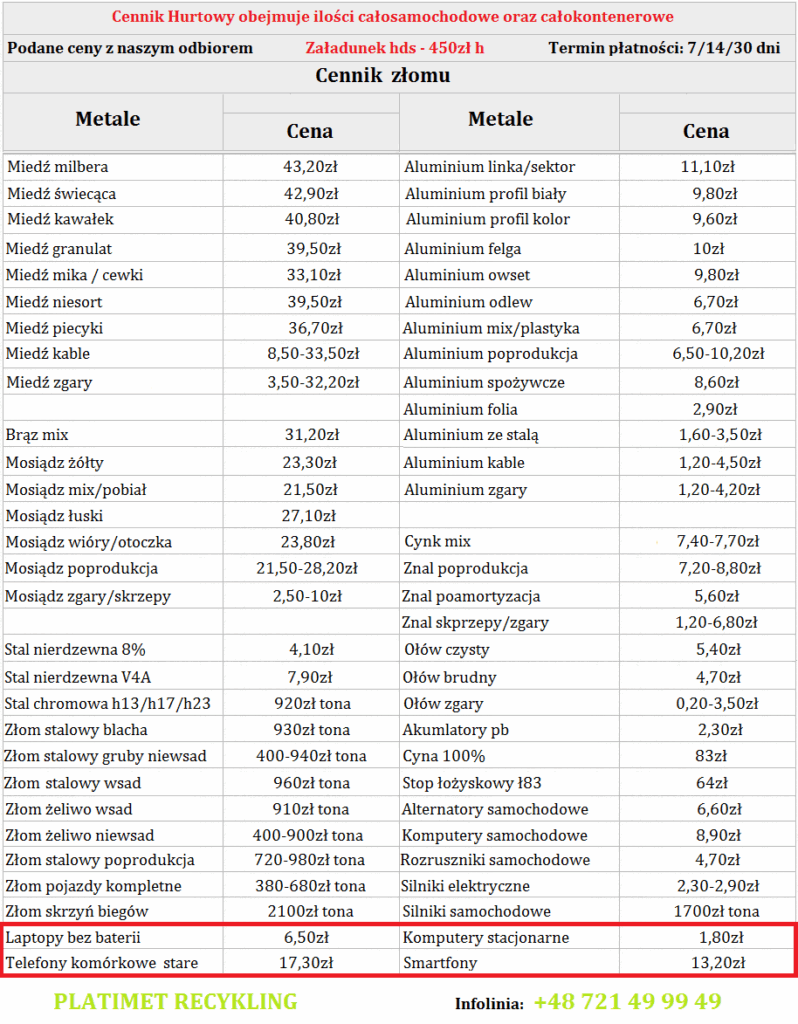The width and height of the screenshot is (798, 1024).
Task: Click the Smartfony price 13,20zł
Action: [x=710, y=962]
